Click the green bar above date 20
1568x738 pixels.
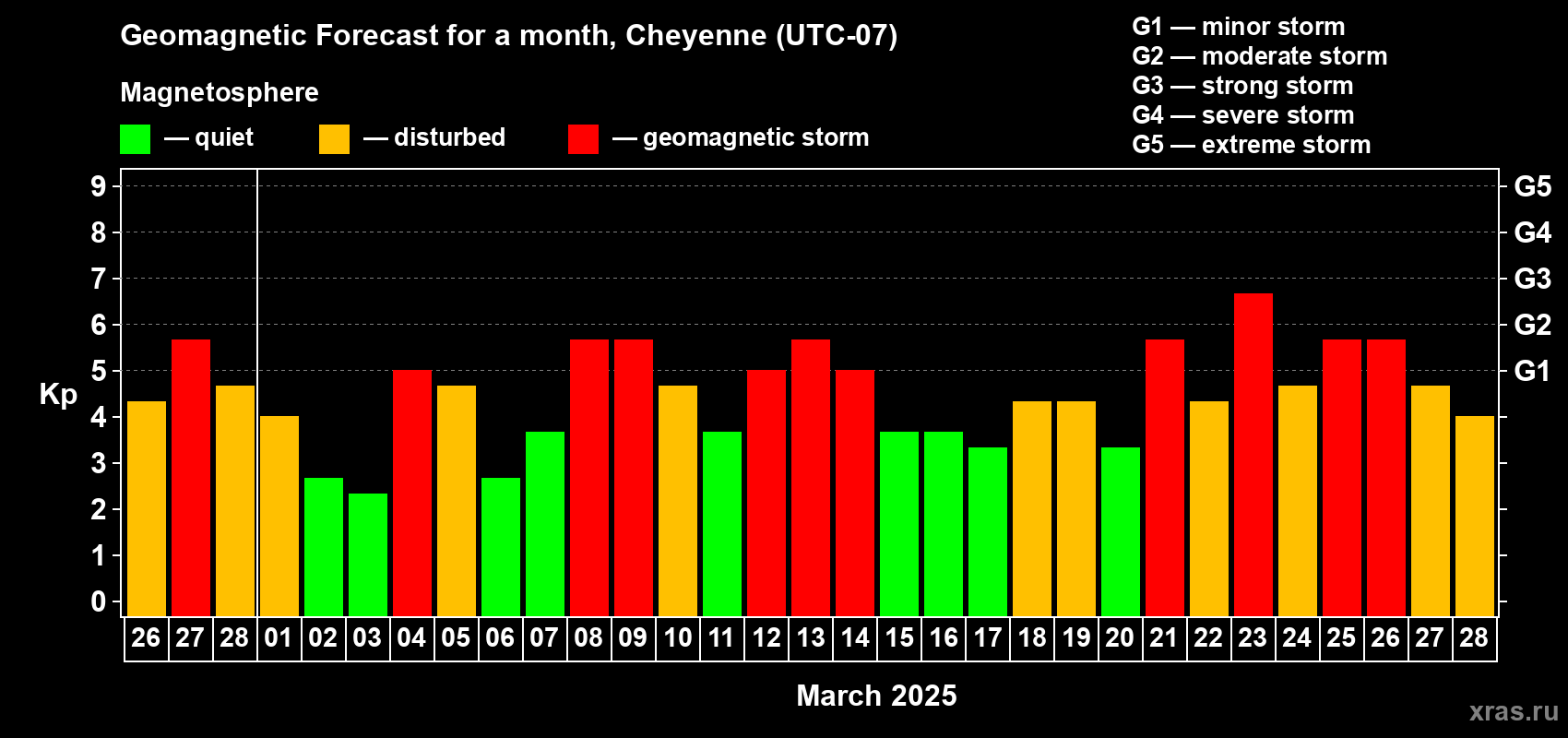point(1121,531)
